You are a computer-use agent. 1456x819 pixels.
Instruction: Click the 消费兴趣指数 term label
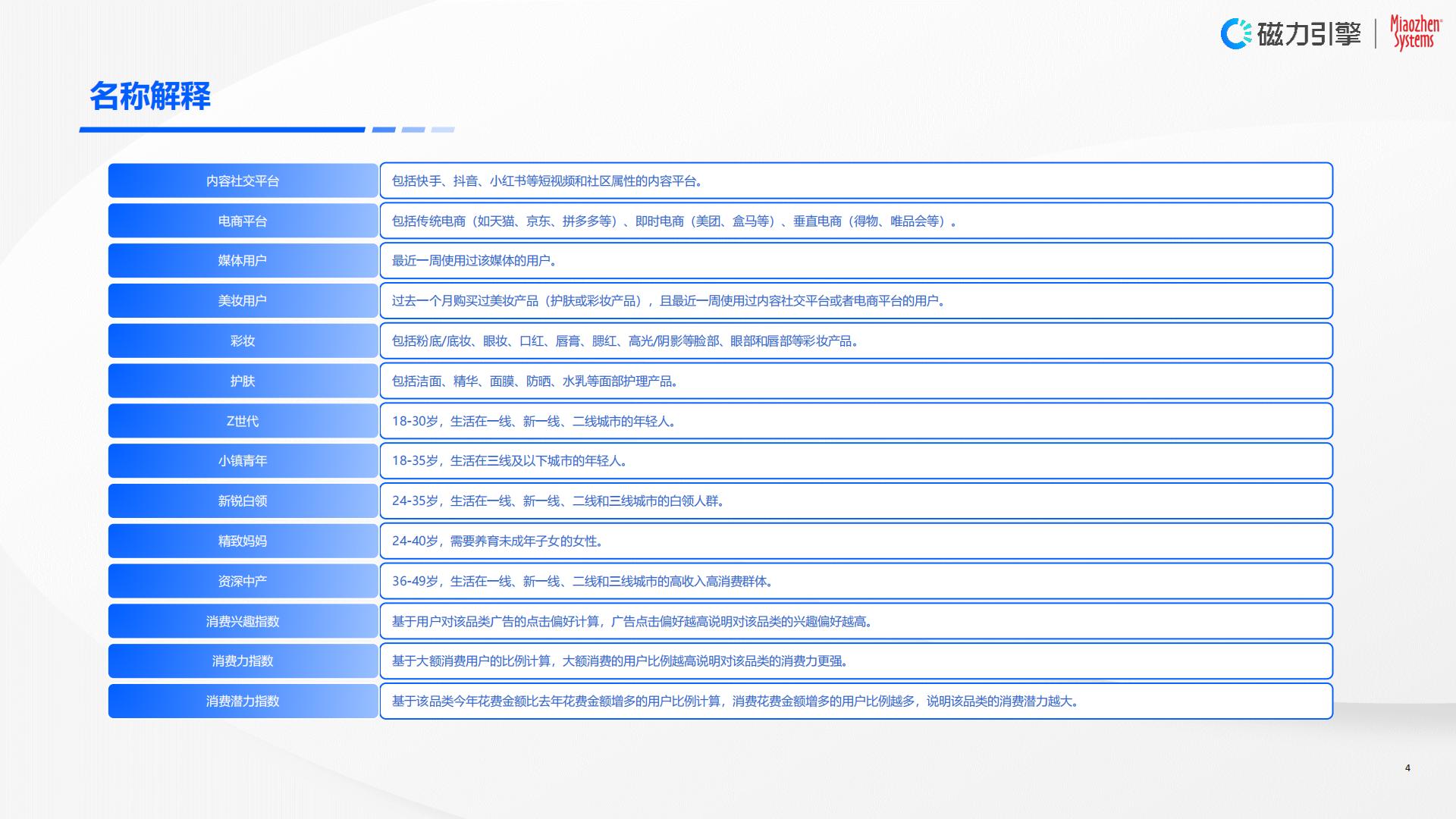tap(243, 622)
